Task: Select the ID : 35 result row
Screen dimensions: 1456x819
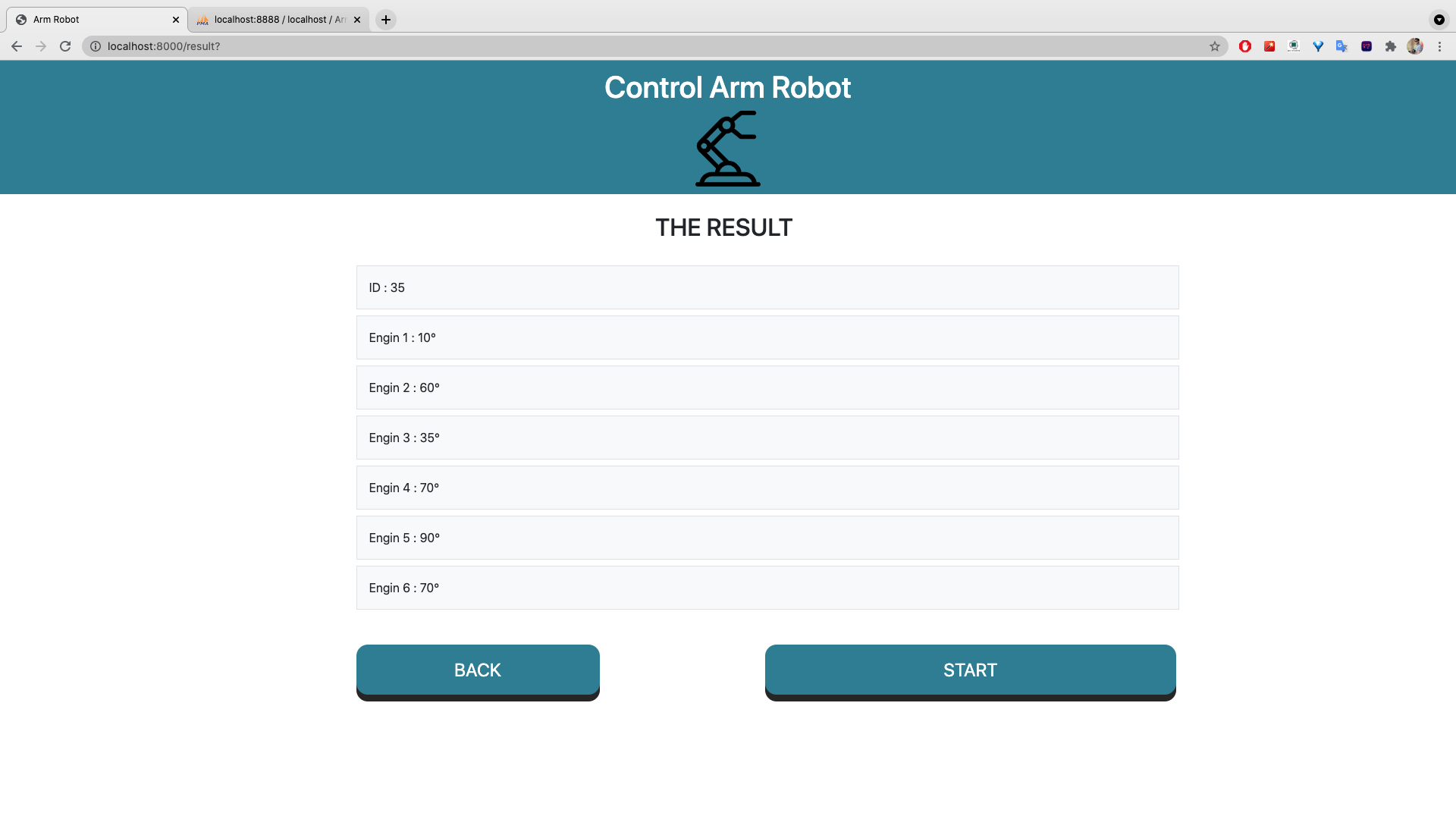Action: (767, 287)
